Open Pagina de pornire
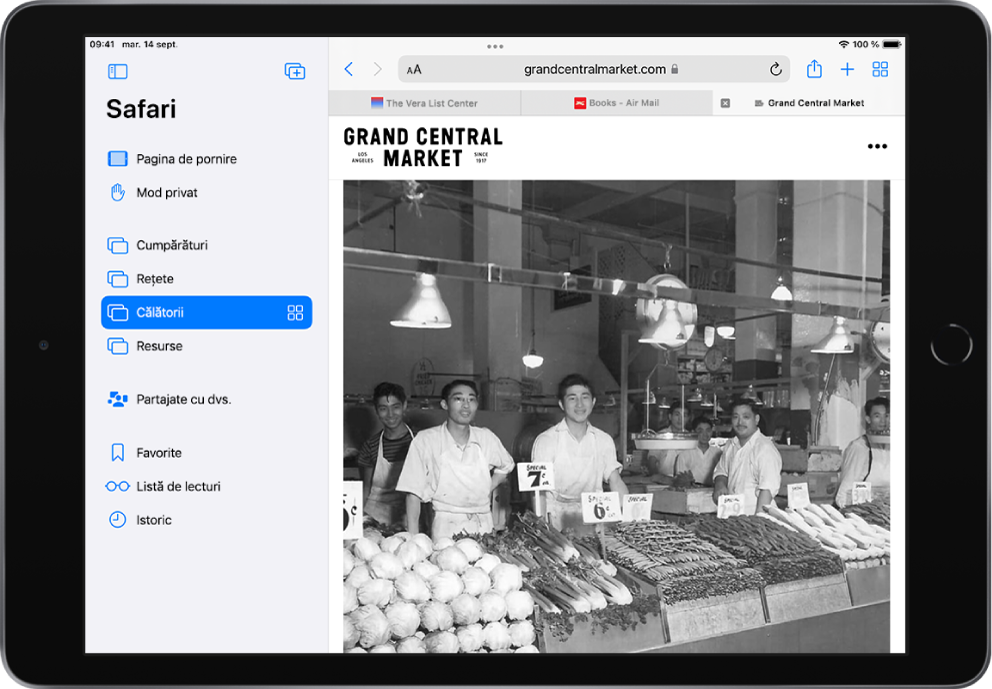Image resolution: width=992 pixels, height=689 pixels. pos(206,159)
